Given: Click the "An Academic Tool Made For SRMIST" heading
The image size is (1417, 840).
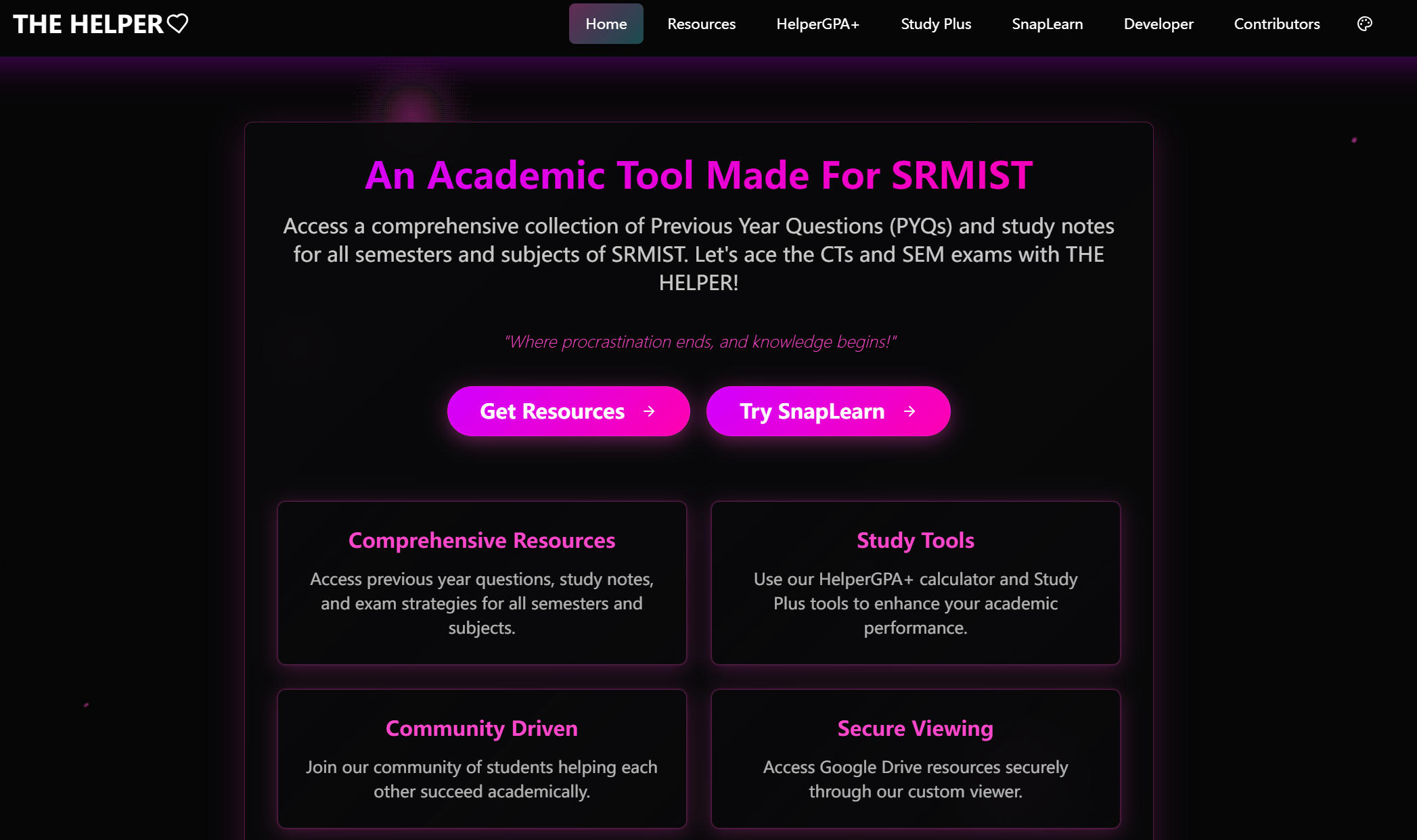Looking at the screenshot, I should [x=698, y=175].
